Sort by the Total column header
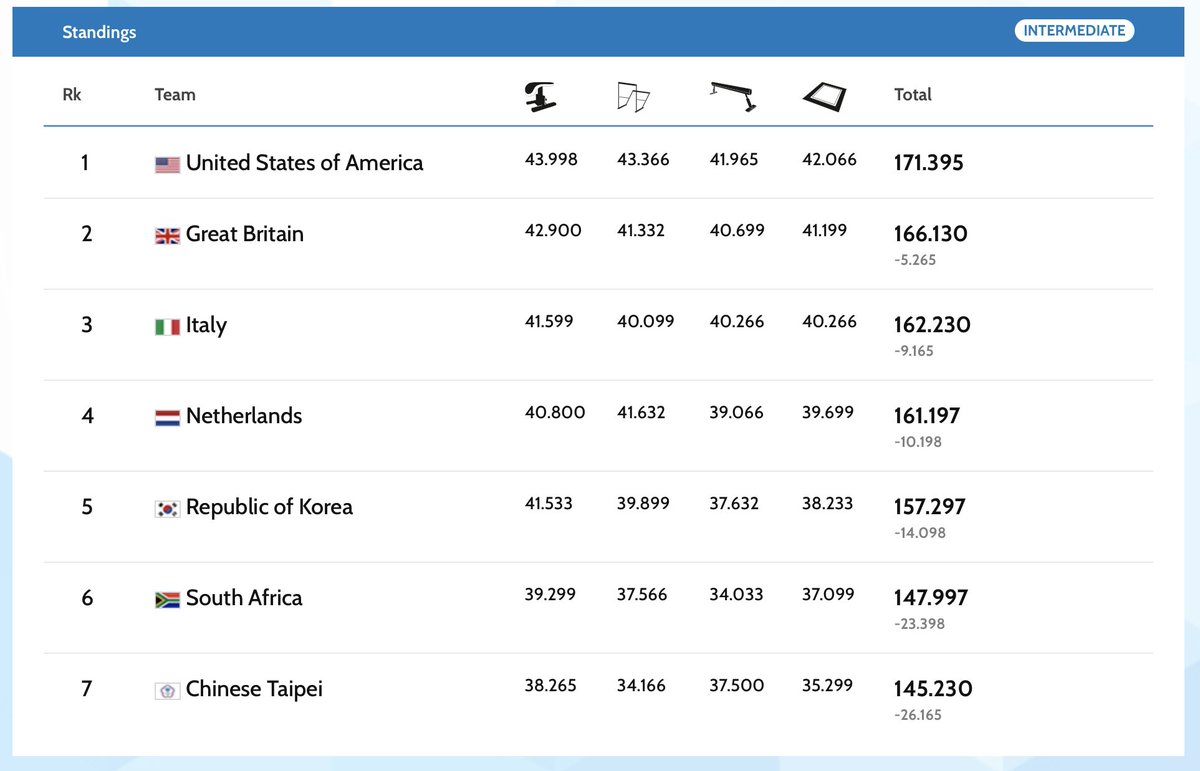 pos(912,94)
